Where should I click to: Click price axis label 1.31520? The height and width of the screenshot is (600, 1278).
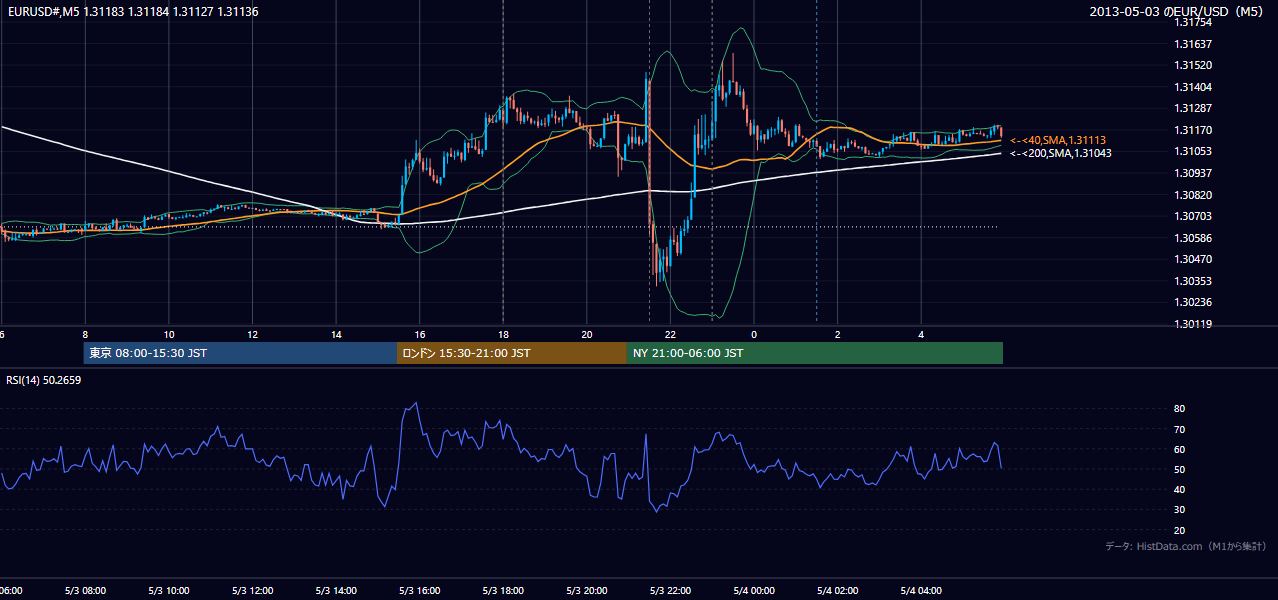coord(1192,65)
